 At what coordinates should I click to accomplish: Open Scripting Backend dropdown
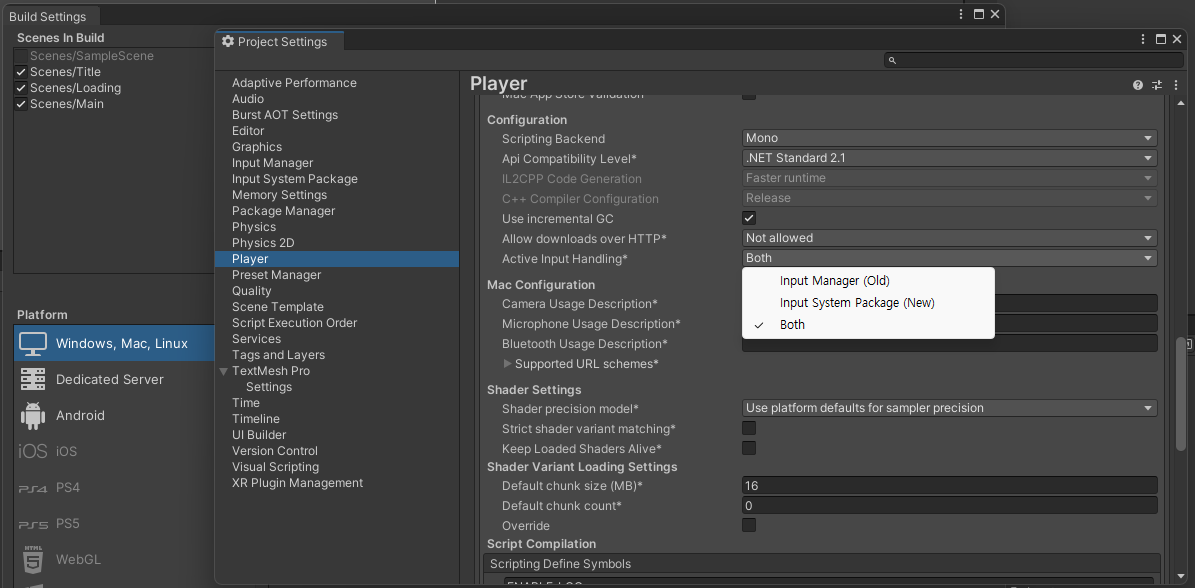point(950,138)
